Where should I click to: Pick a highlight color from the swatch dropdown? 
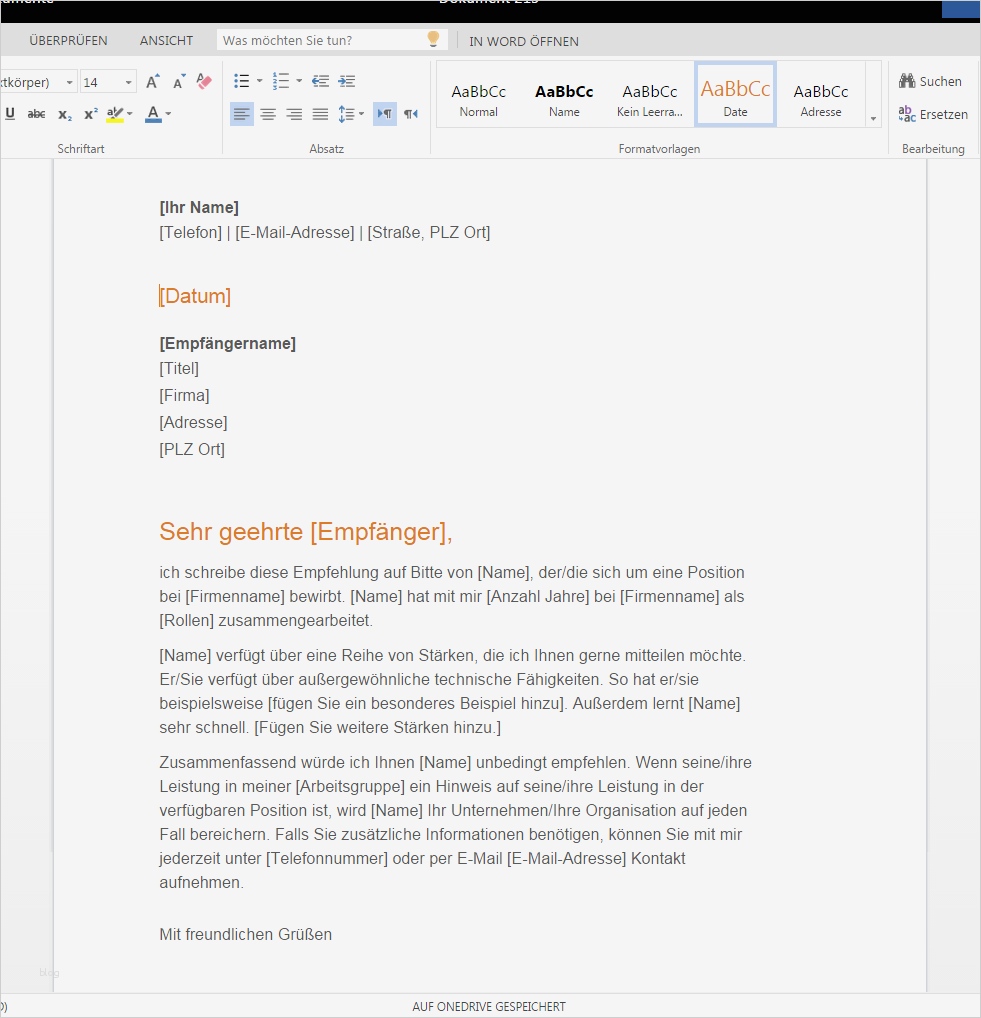(128, 114)
